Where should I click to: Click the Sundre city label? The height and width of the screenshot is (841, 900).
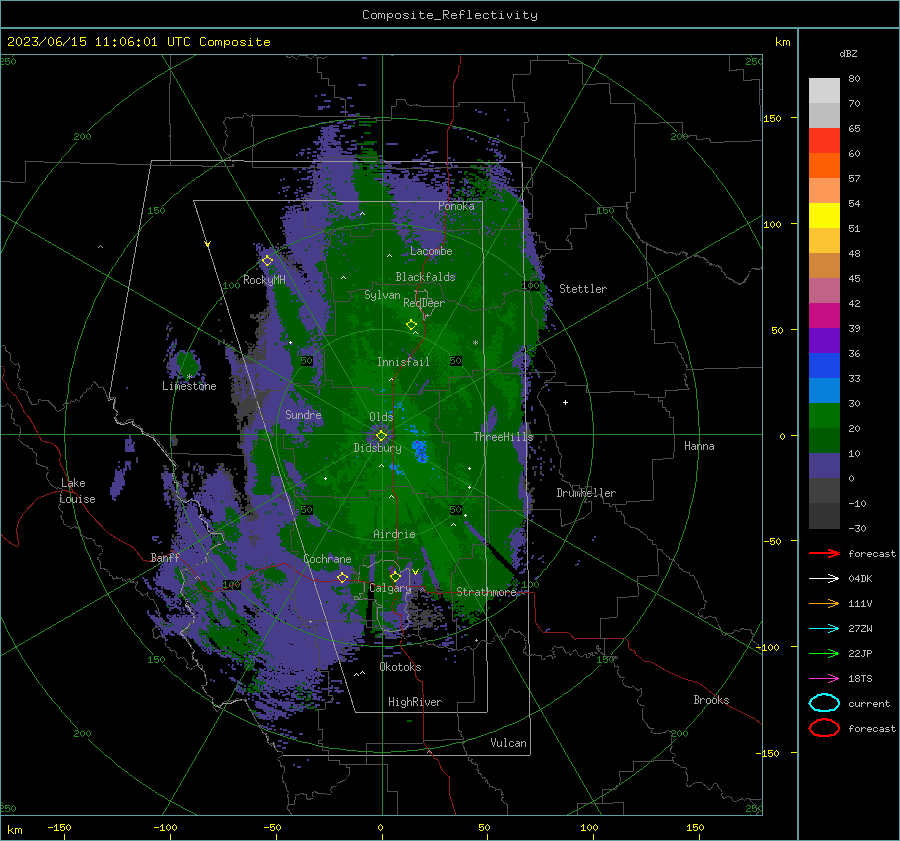(303, 415)
